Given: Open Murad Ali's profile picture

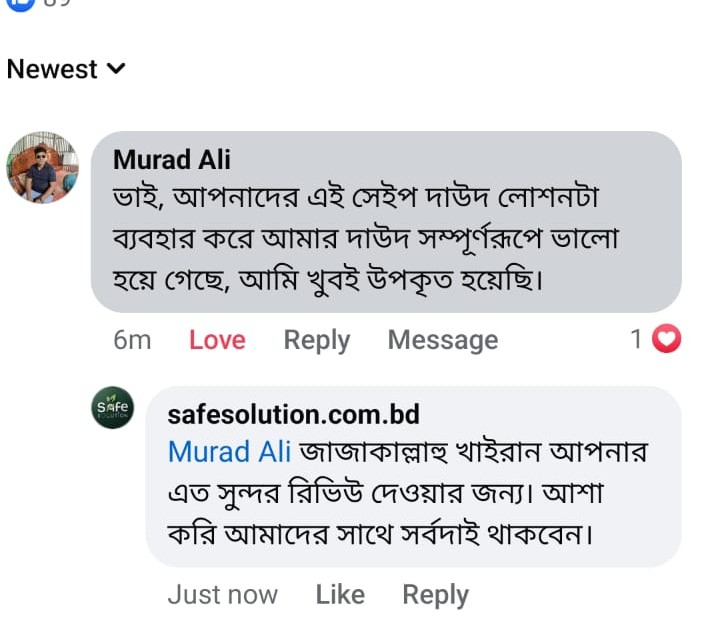Looking at the screenshot, I should tap(43, 166).
